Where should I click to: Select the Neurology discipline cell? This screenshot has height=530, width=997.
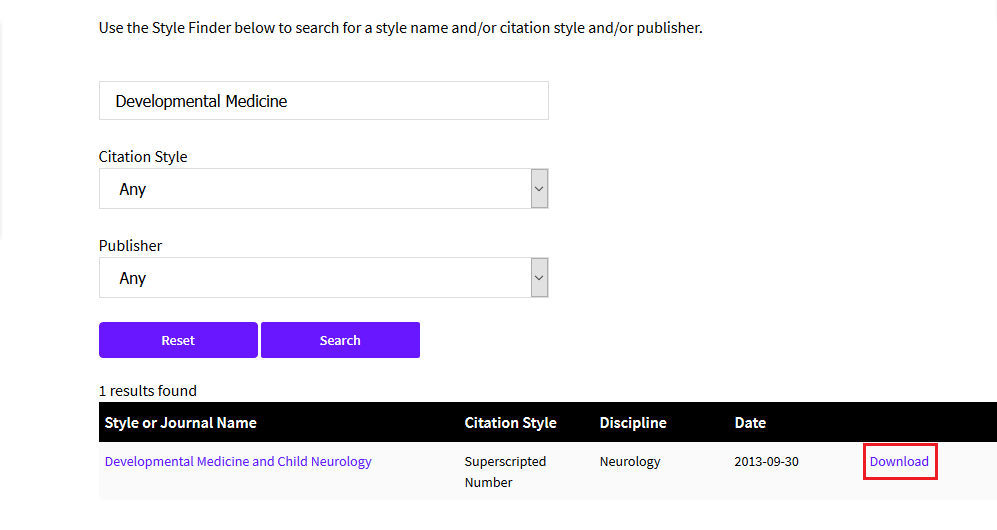tap(630, 461)
